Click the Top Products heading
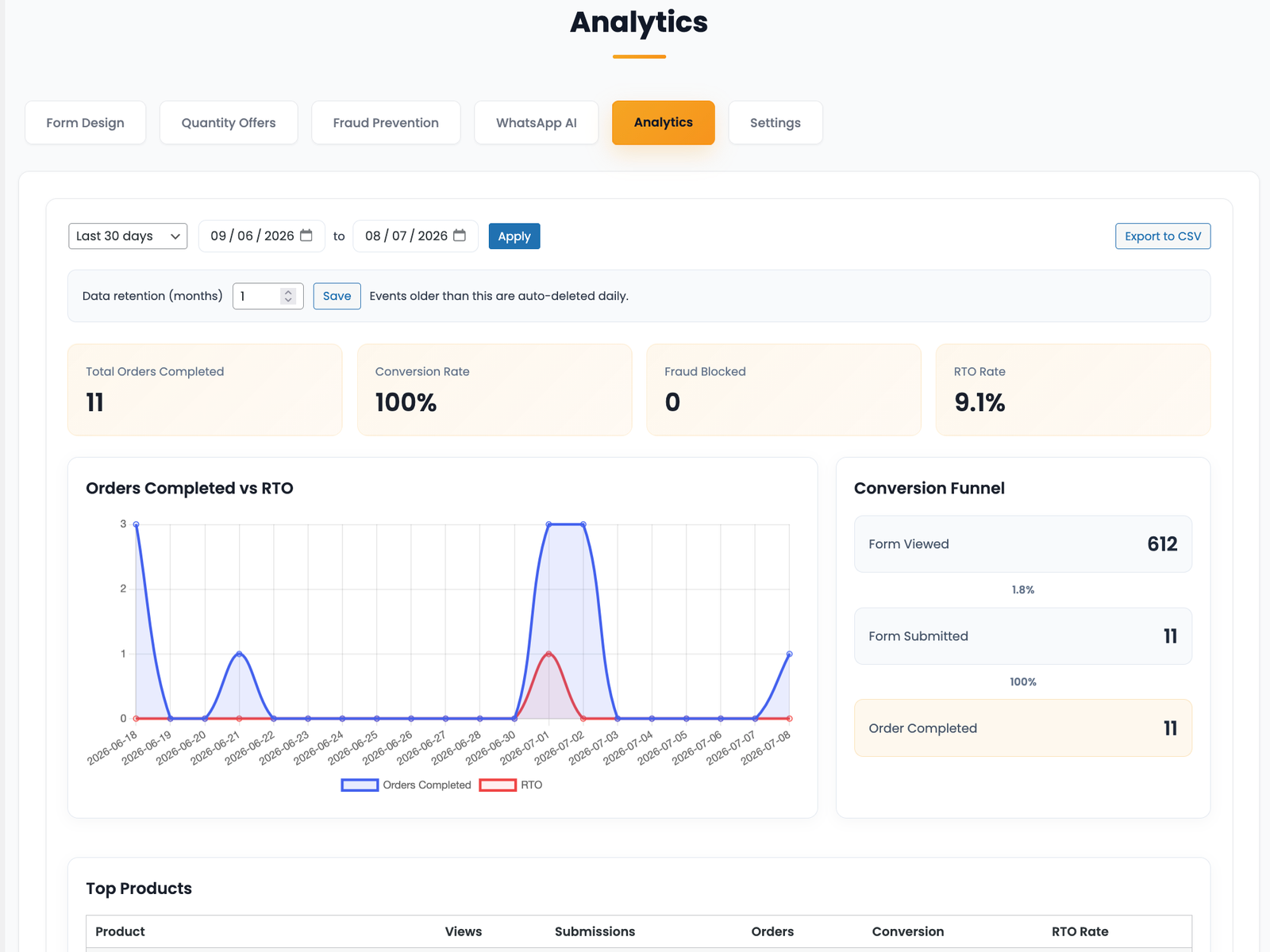Viewport: 1270px width, 952px height. pos(139,889)
